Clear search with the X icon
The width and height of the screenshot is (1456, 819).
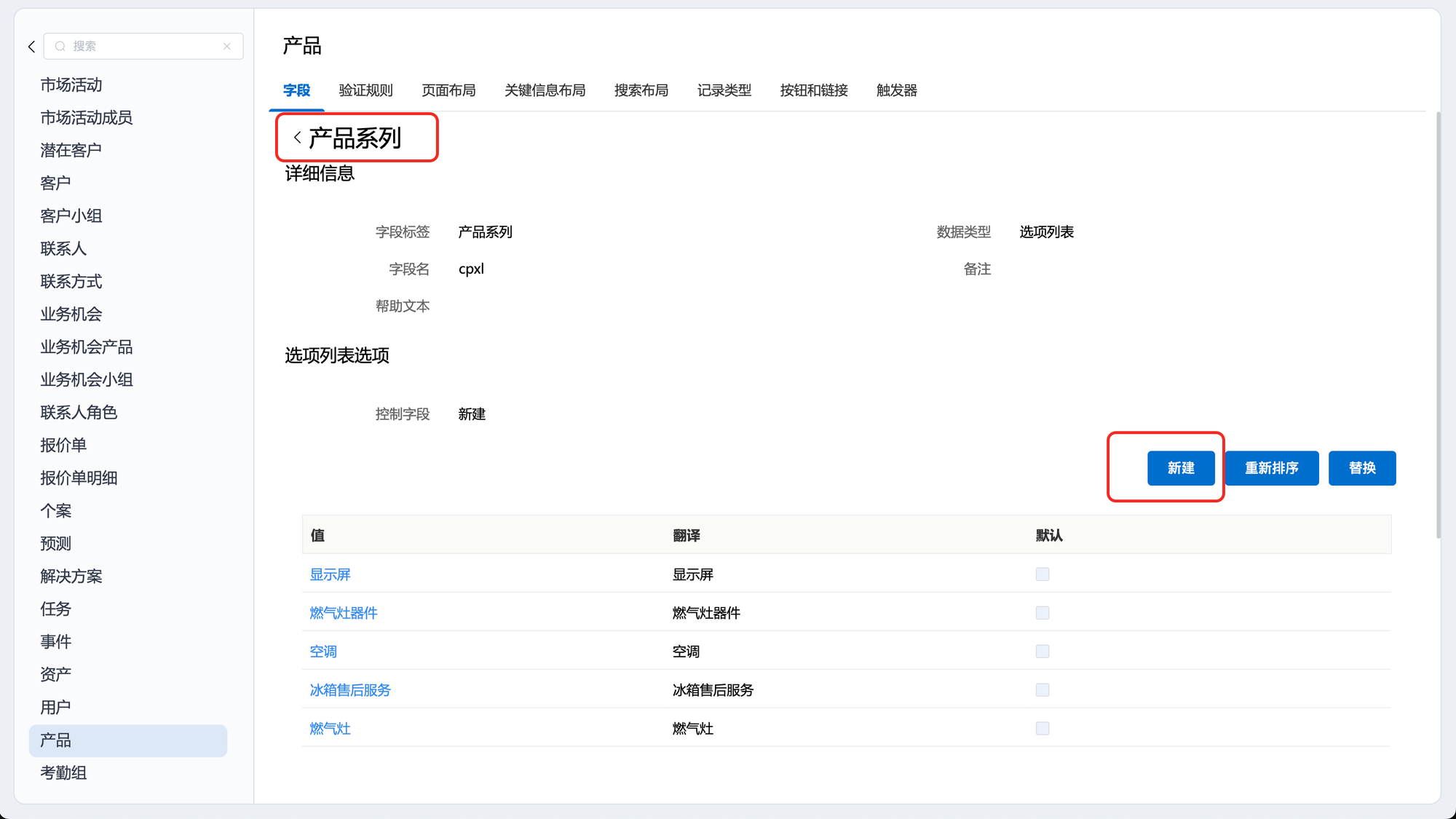coord(227,47)
